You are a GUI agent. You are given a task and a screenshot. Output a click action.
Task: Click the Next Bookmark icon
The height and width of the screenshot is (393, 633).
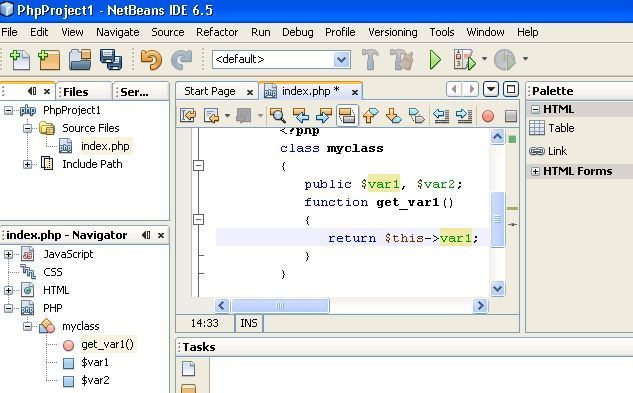click(x=394, y=116)
